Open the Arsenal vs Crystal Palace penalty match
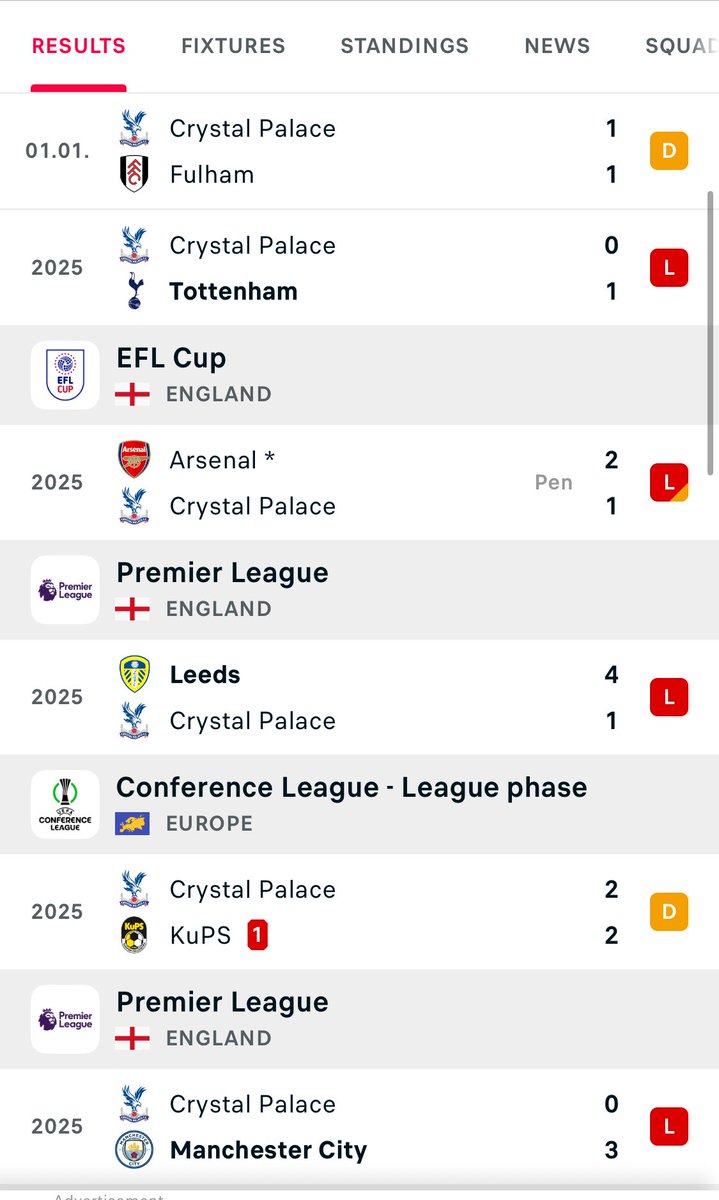719x1200 pixels. pyautogui.click(x=359, y=483)
